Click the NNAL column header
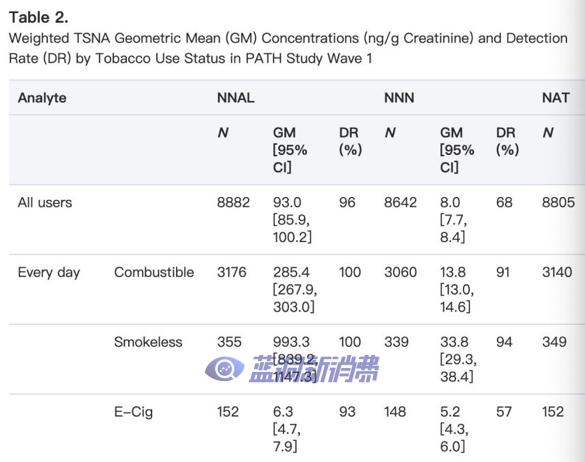Image resolution: width=585 pixels, height=462 pixels. pos(236,98)
